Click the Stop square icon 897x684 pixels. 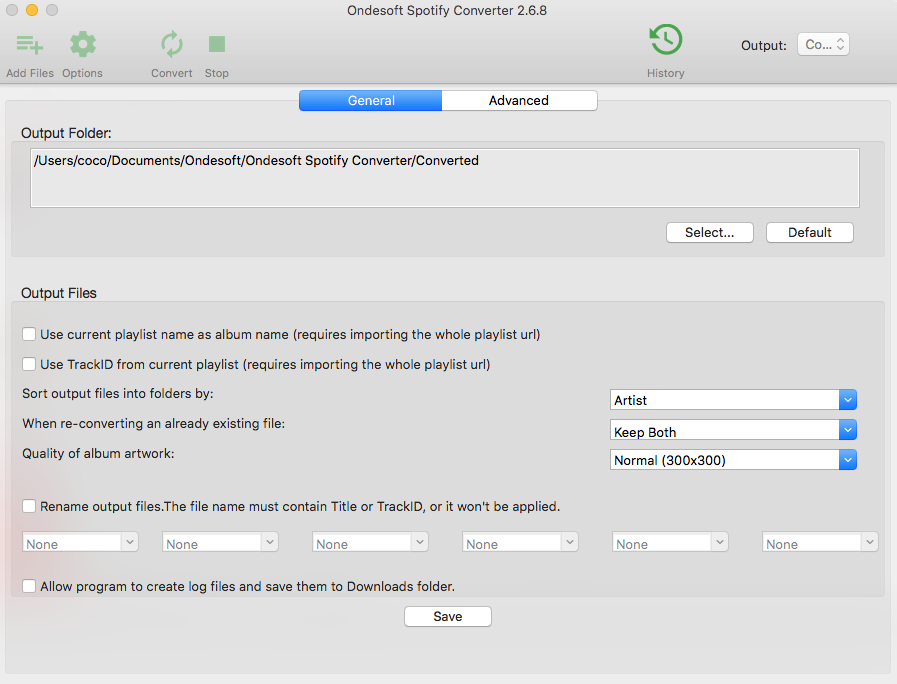(217, 44)
